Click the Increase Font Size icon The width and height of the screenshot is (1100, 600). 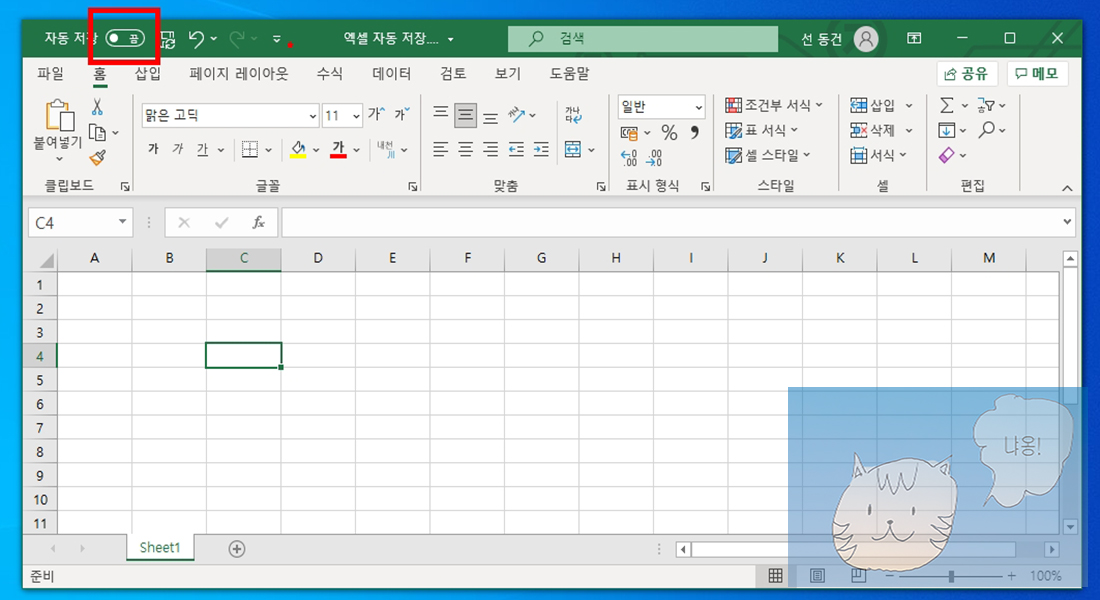pyautogui.click(x=377, y=114)
